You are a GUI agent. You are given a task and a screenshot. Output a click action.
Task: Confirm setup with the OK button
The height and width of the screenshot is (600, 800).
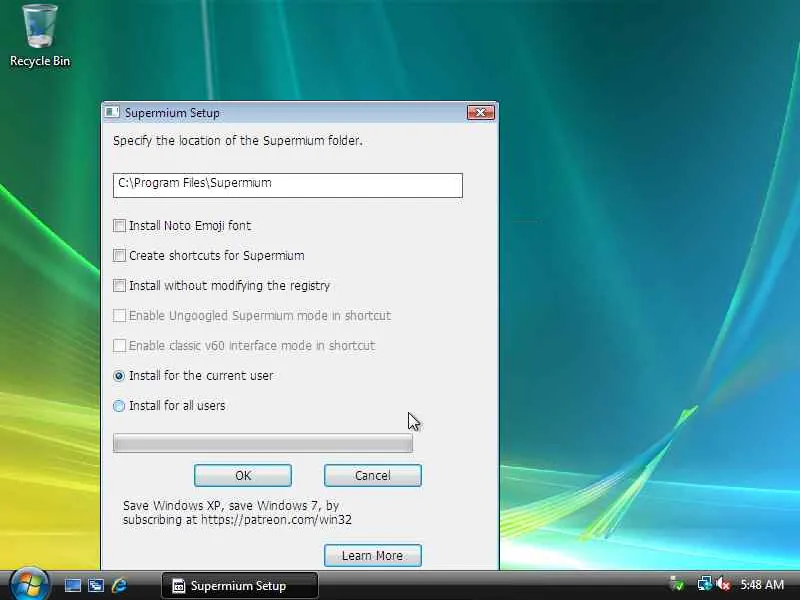coord(243,476)
